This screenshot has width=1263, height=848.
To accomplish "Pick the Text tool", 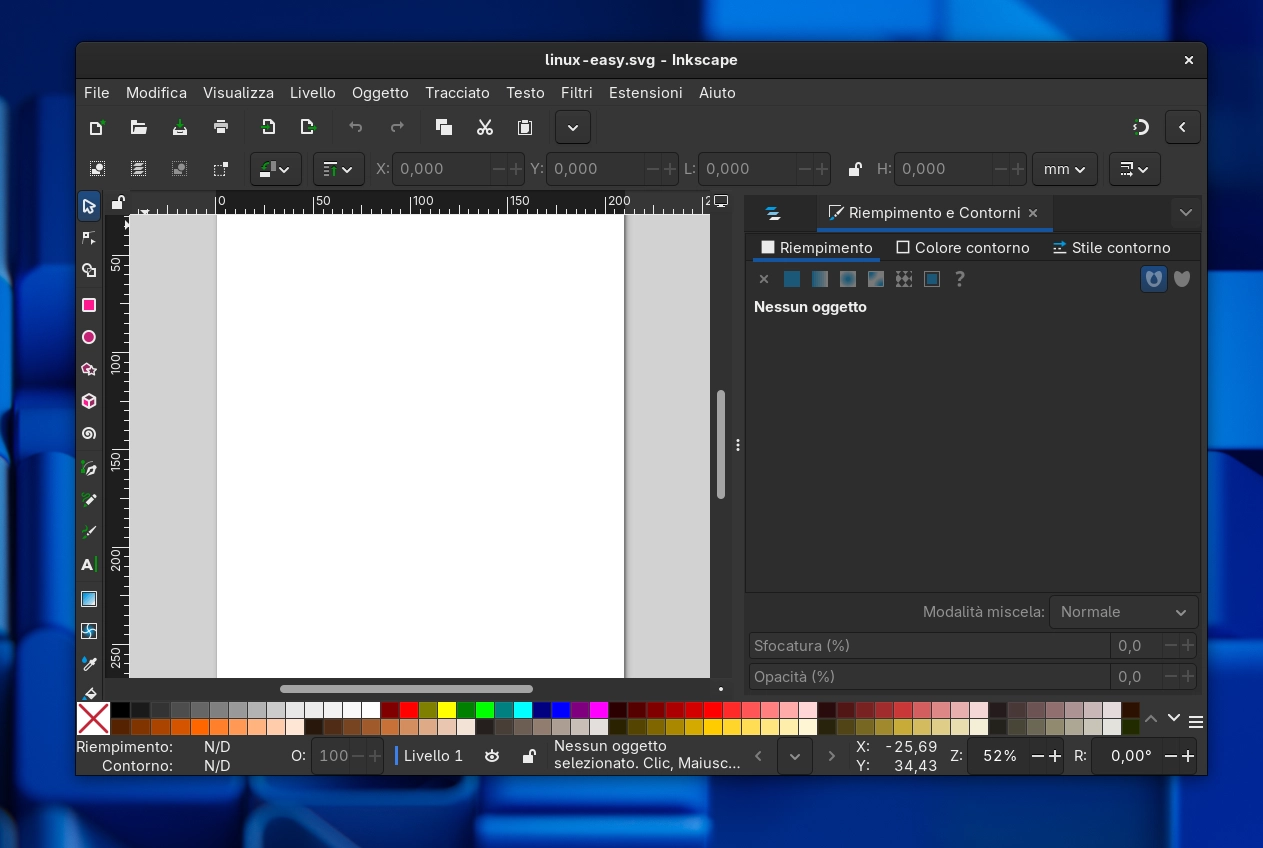I will click(x=88, y=563).
